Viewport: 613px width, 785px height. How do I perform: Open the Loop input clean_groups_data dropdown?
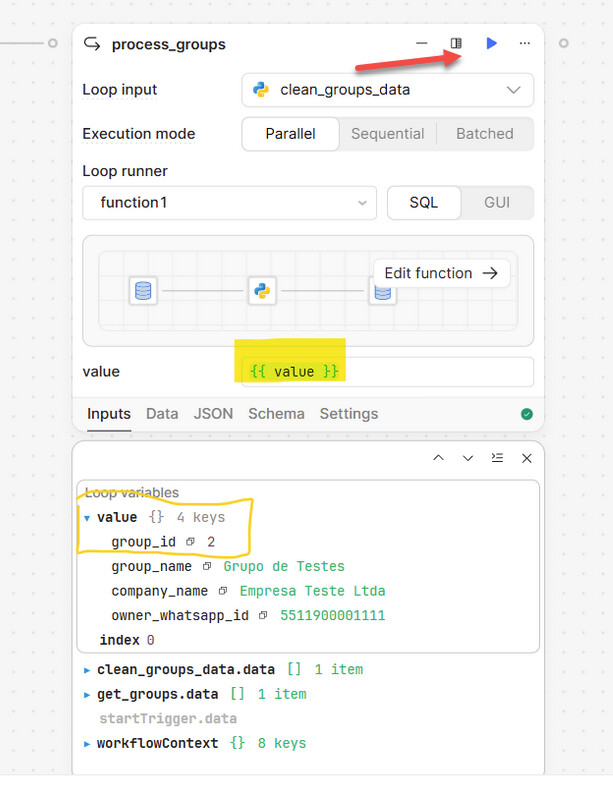coord(387,90)
